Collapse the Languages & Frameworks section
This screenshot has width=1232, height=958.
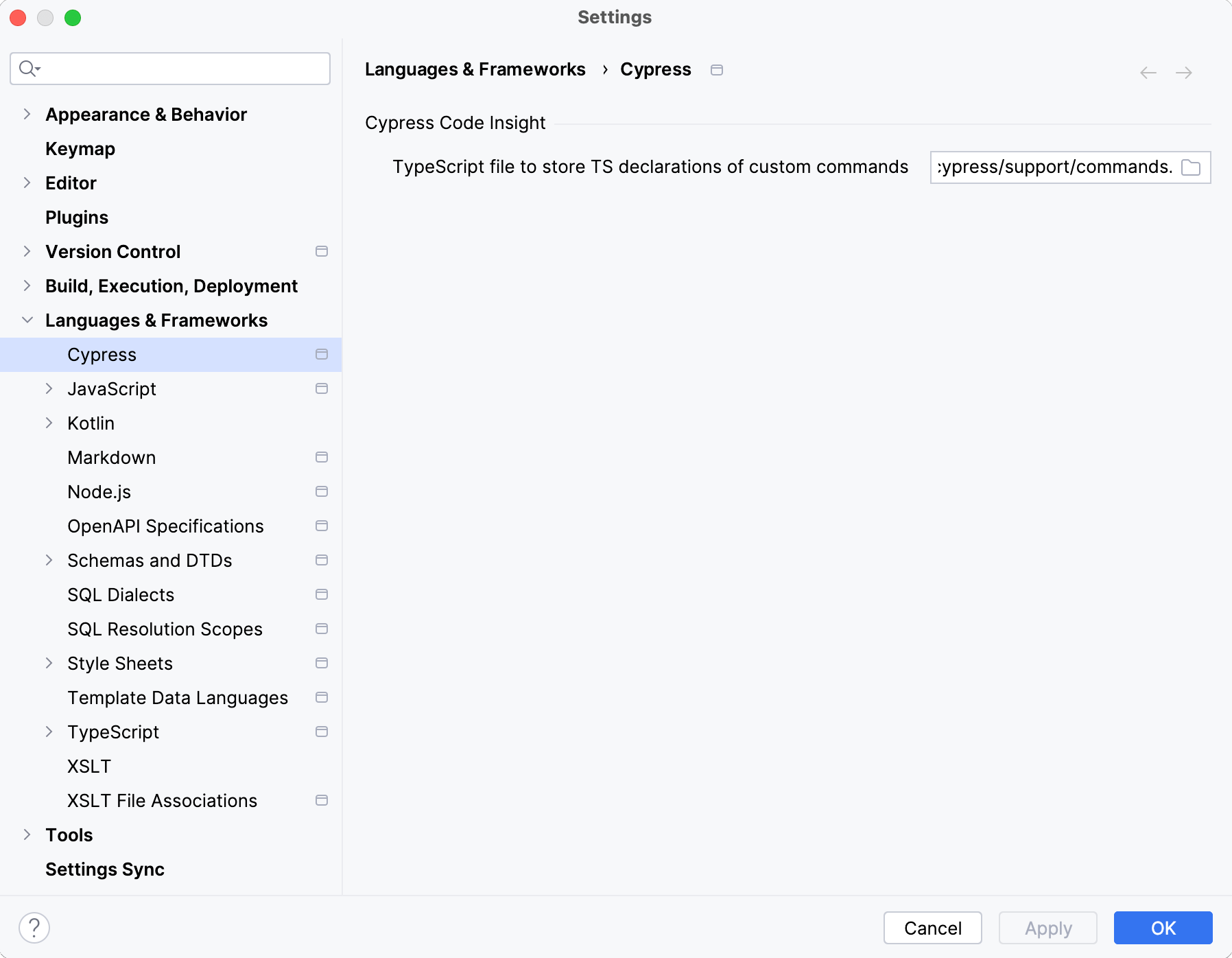tap(26, 320)
